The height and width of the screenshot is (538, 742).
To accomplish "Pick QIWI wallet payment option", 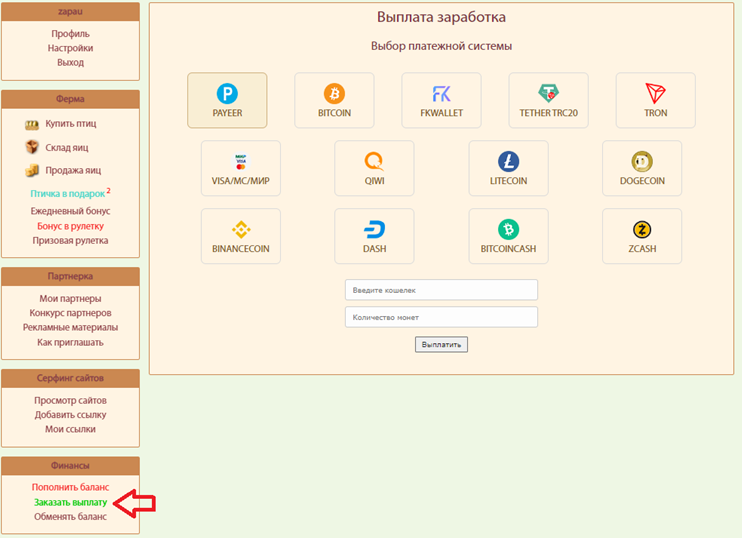I will [x=374, y=168].
